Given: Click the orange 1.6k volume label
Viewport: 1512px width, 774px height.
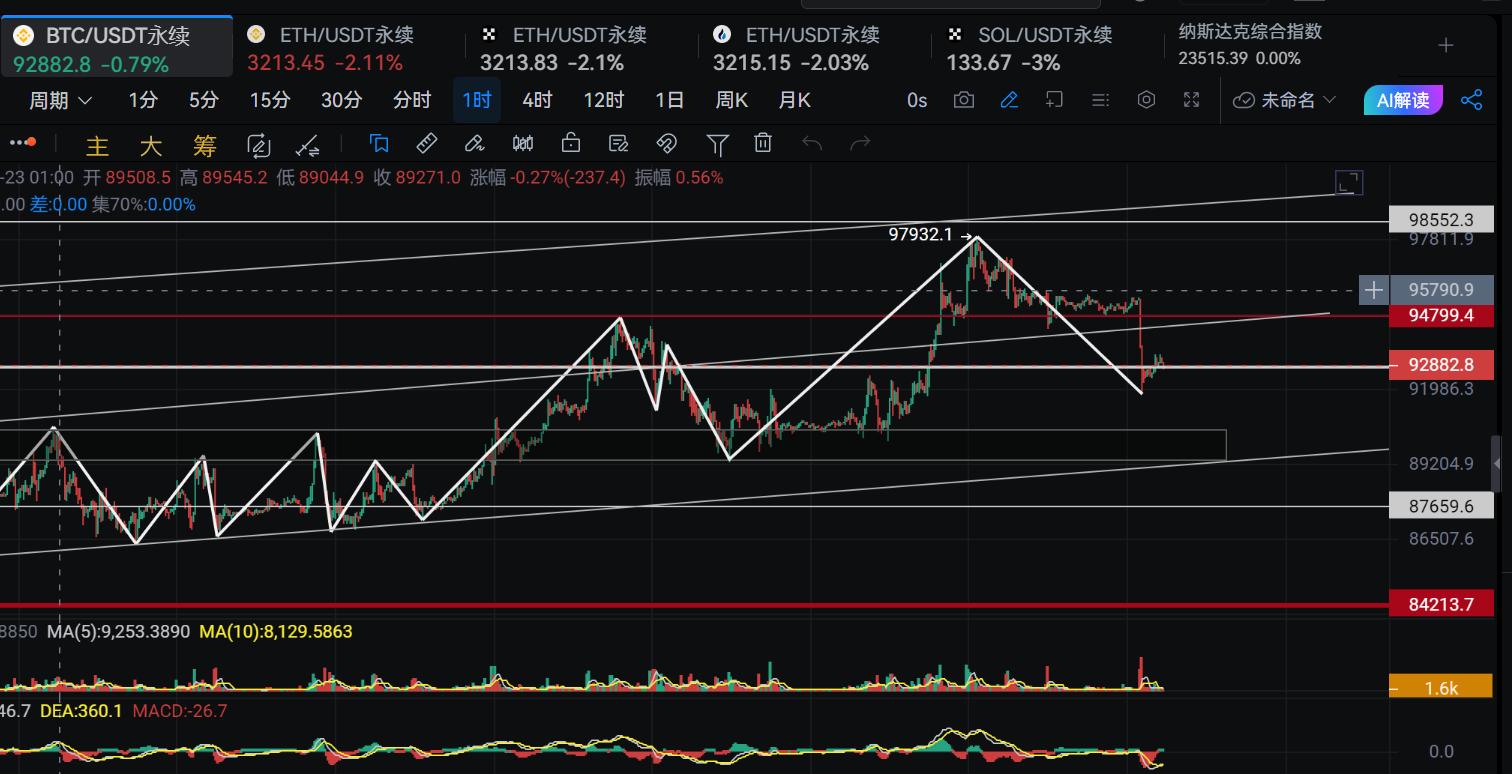Looking at the screenshot, I should 1441,687.
